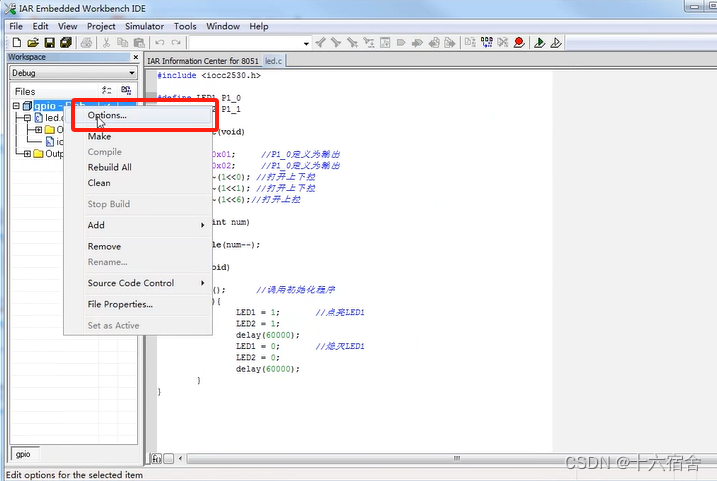The image size is (717, 481).
Task: Open the Edit menu
Action: (40, 26)
